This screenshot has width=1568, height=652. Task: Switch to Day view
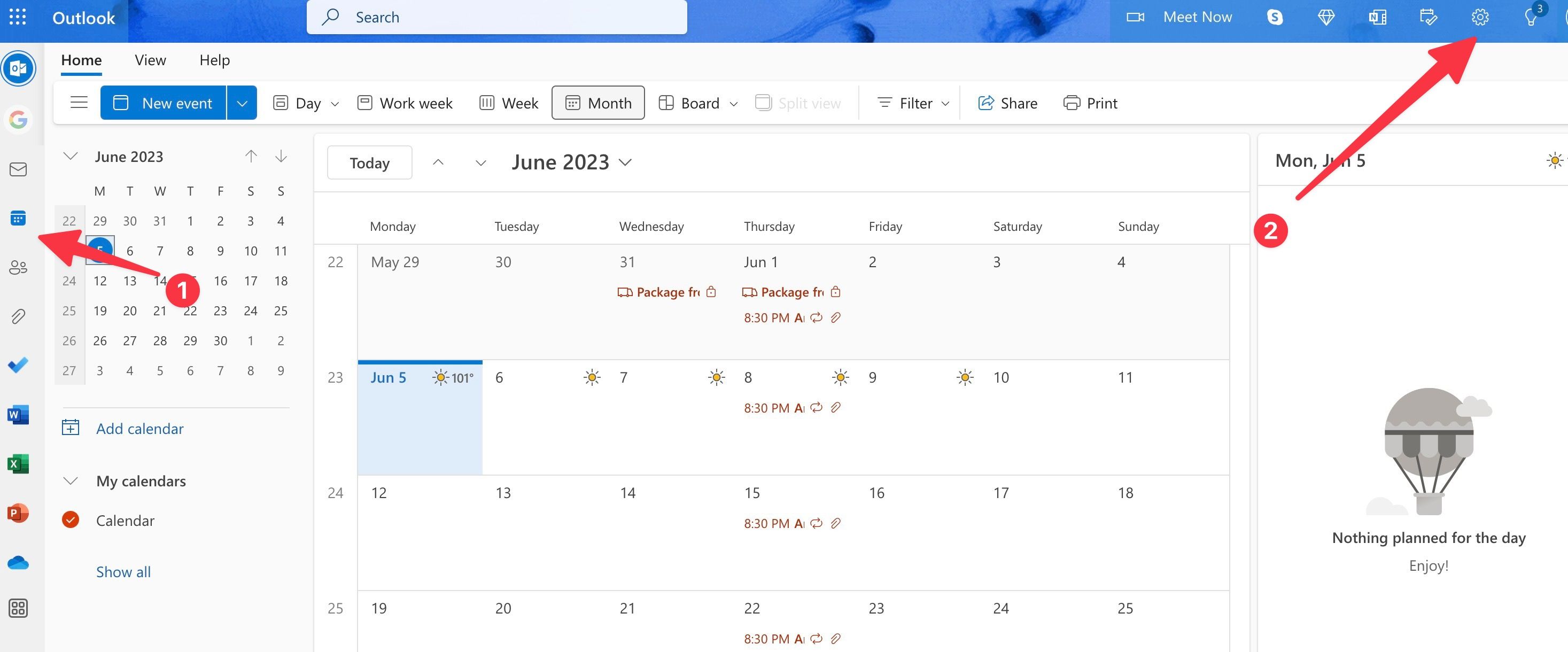coord(307,101)
